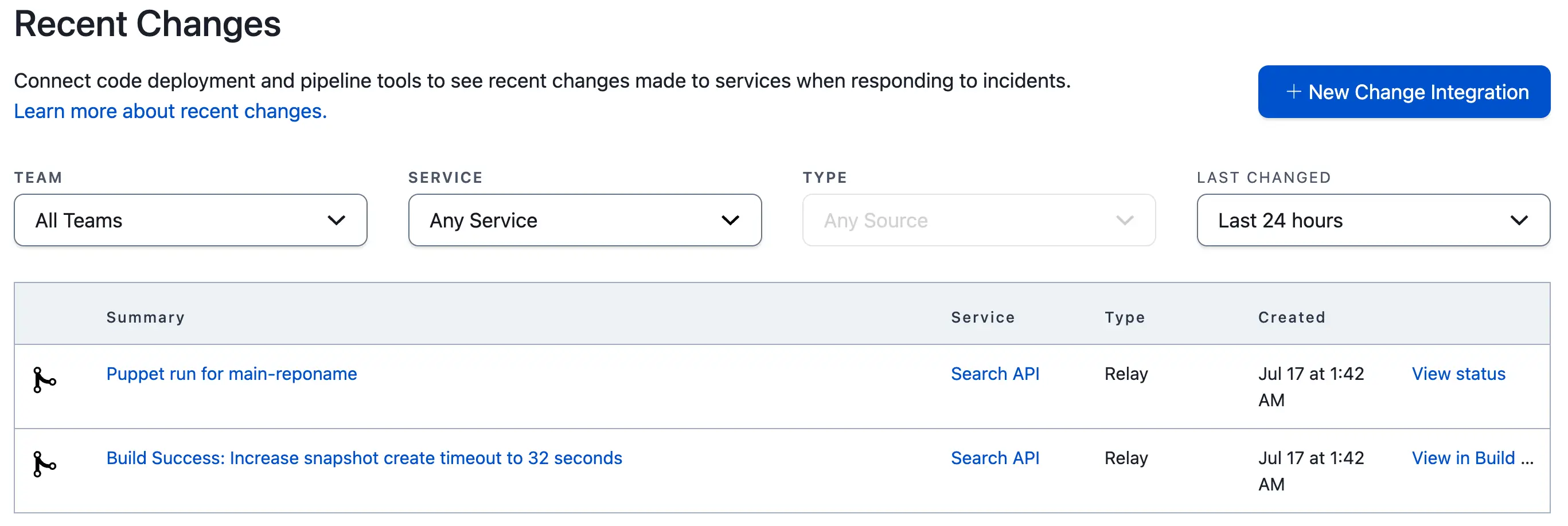Viewport: 1568px width, 526px height.
Task: Open the Any Source type dropdown
Action: (x=978, y=220)
